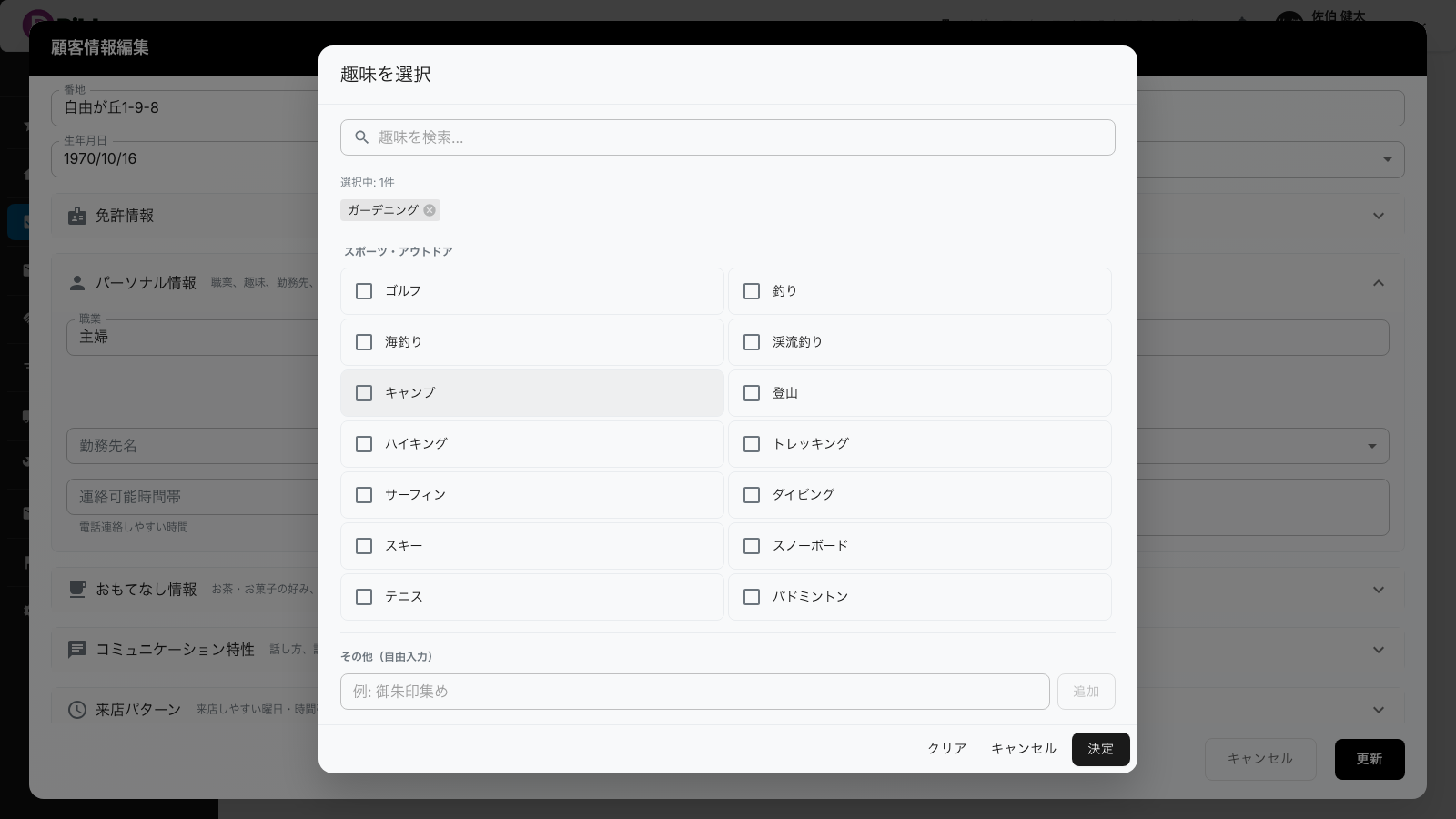Screen dimensions: 1456x819
Task: Enable the トレッキング checkbox
Action: click(x=752, y=444)
